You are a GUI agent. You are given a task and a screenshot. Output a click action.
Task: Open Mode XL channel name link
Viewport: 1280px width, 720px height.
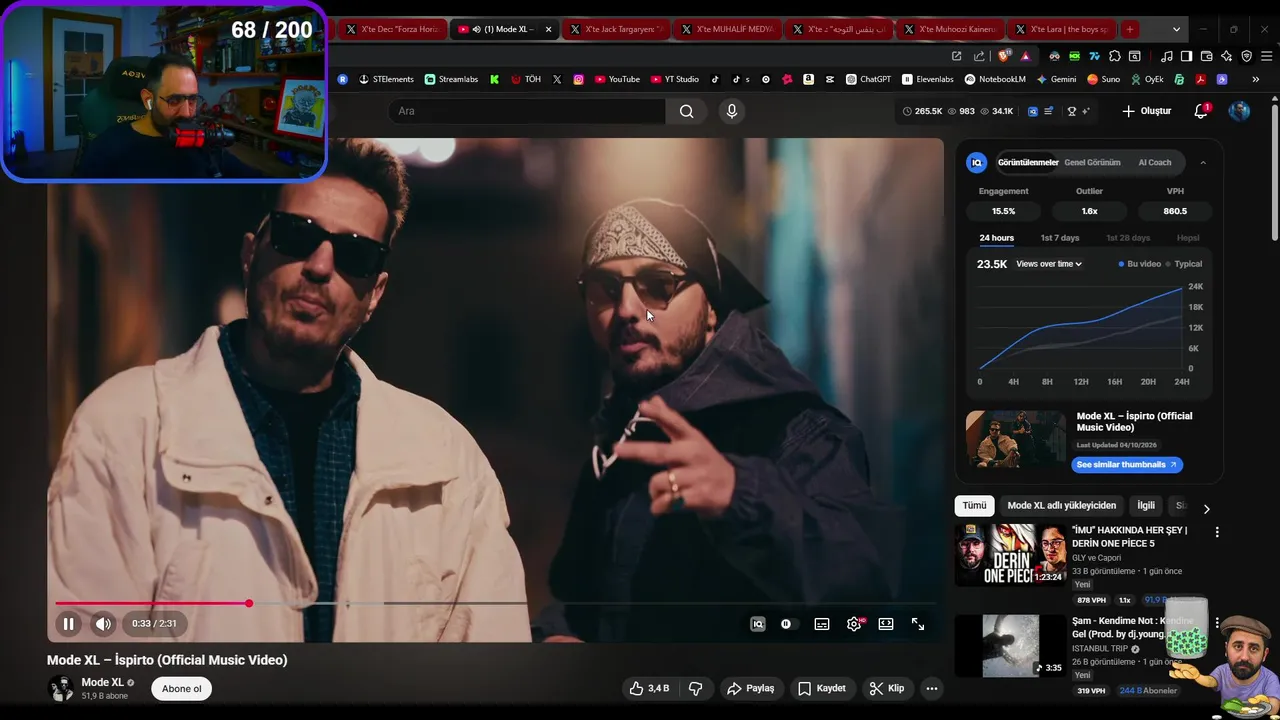pyautogui.click(x=102, y=682)
